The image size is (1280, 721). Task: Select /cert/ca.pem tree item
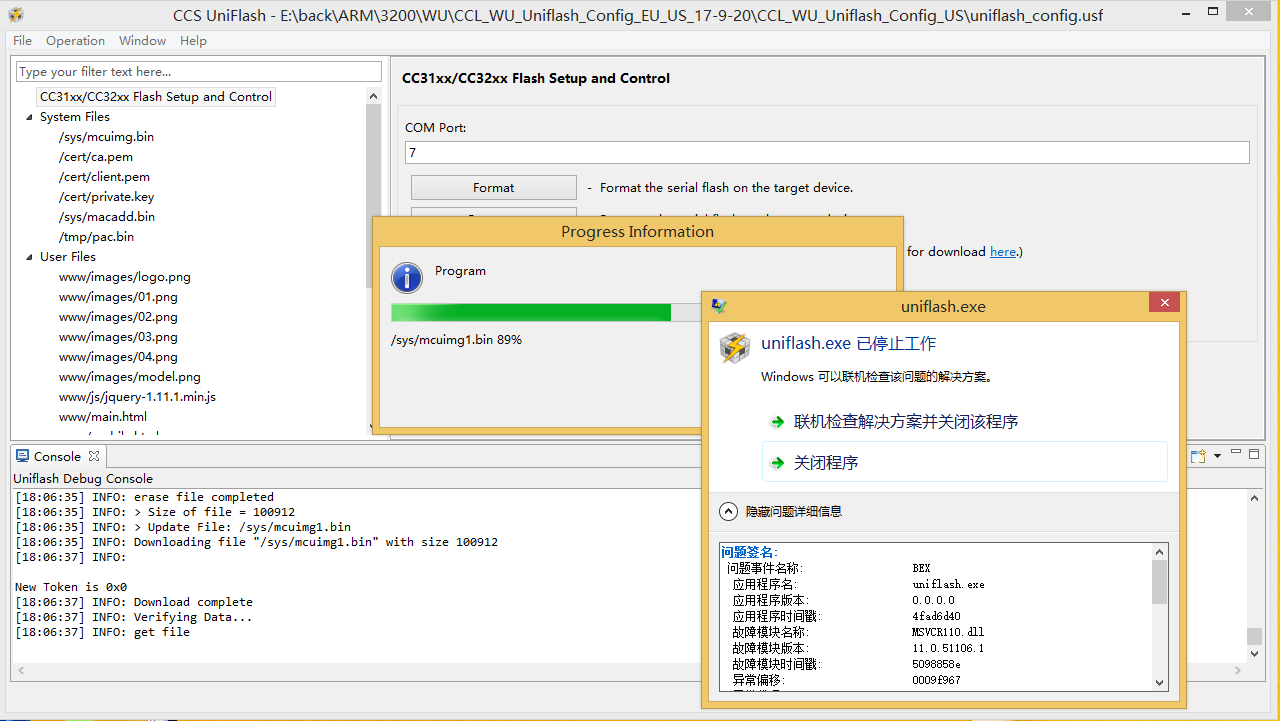pyautogui.click(x=95, y=157)
